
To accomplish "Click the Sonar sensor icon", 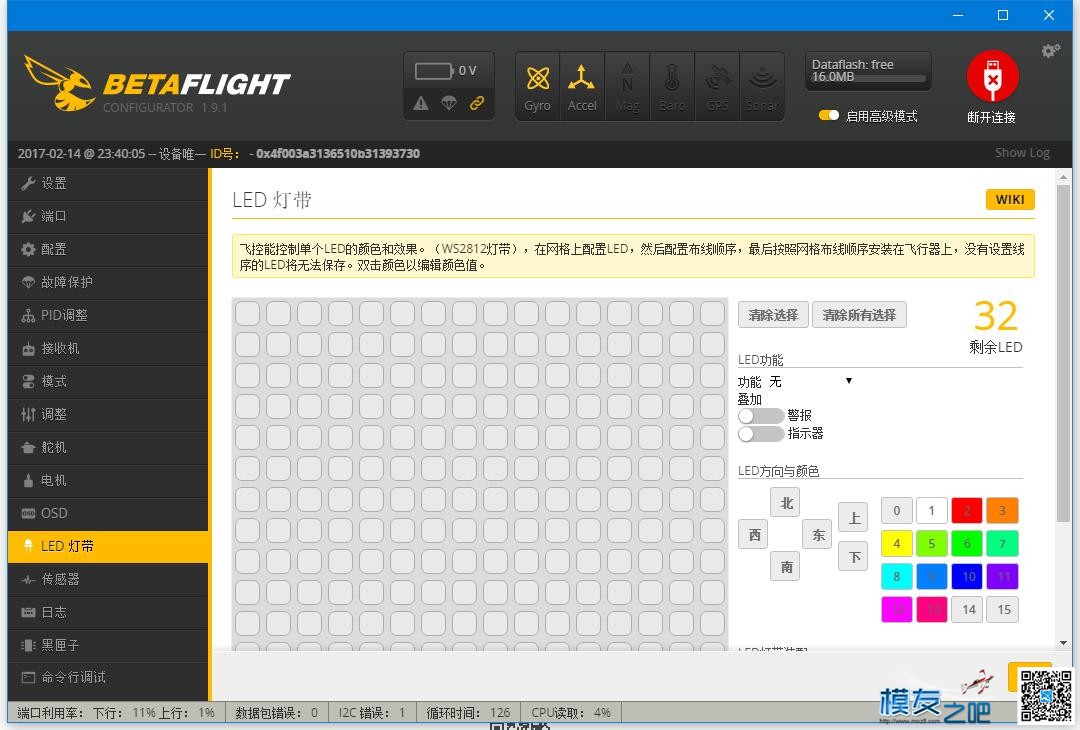I will (x=762, y=87).
